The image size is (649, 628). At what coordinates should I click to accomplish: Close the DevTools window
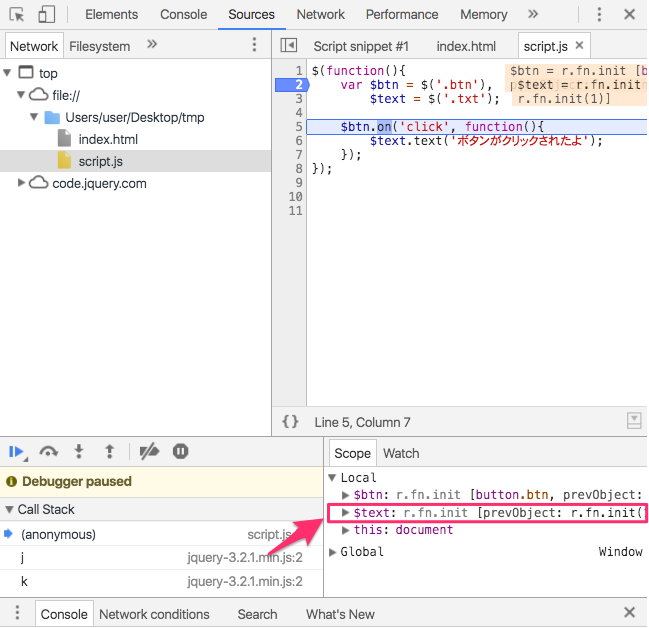tap(629, 14)
